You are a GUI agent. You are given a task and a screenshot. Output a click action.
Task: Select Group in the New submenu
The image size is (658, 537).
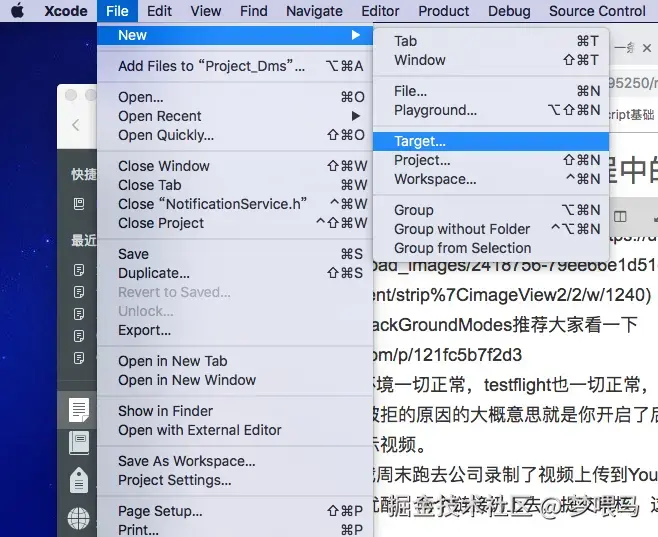coord(491,210)
